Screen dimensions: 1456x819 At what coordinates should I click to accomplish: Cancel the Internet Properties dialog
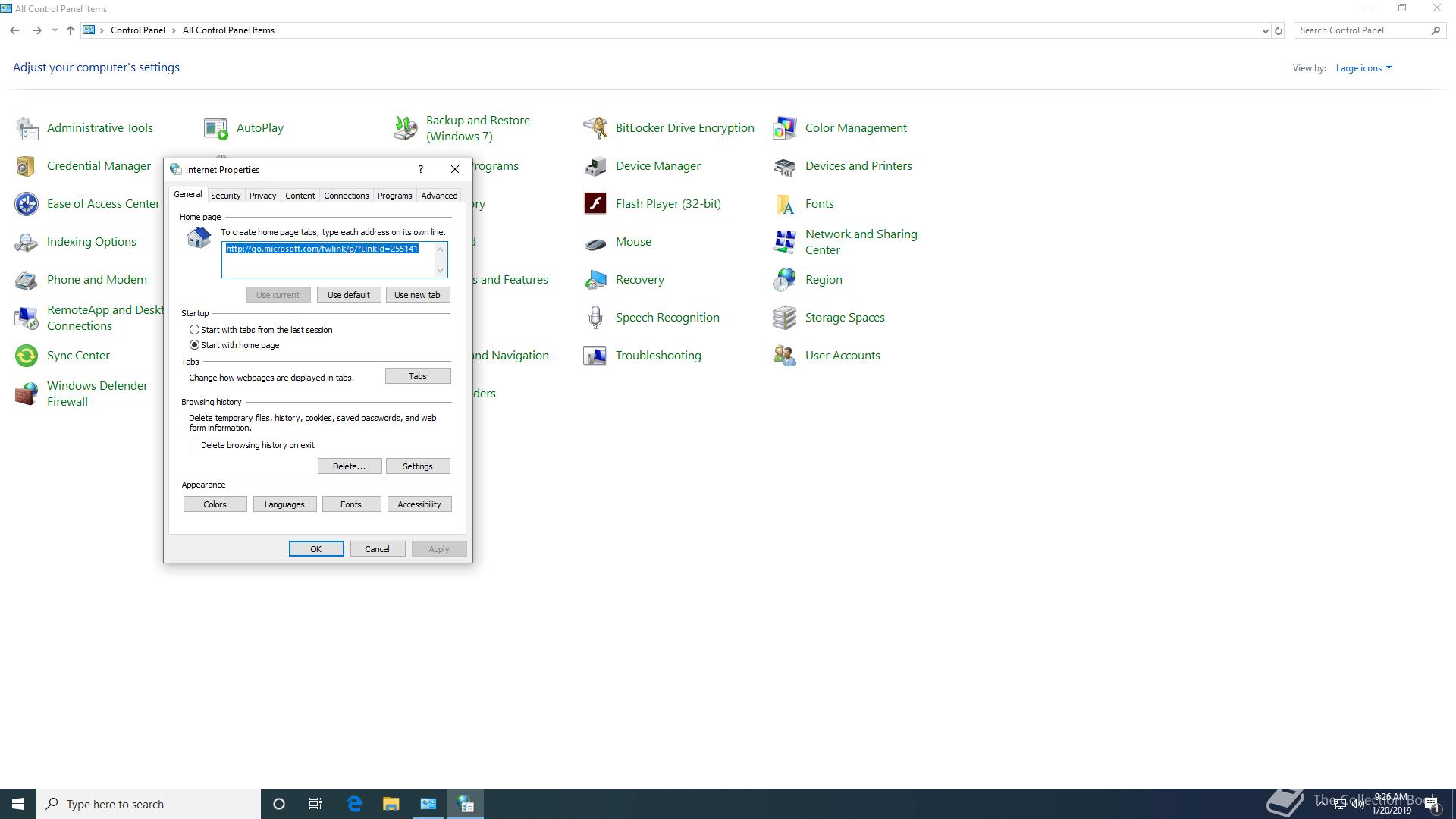point(378,549)
